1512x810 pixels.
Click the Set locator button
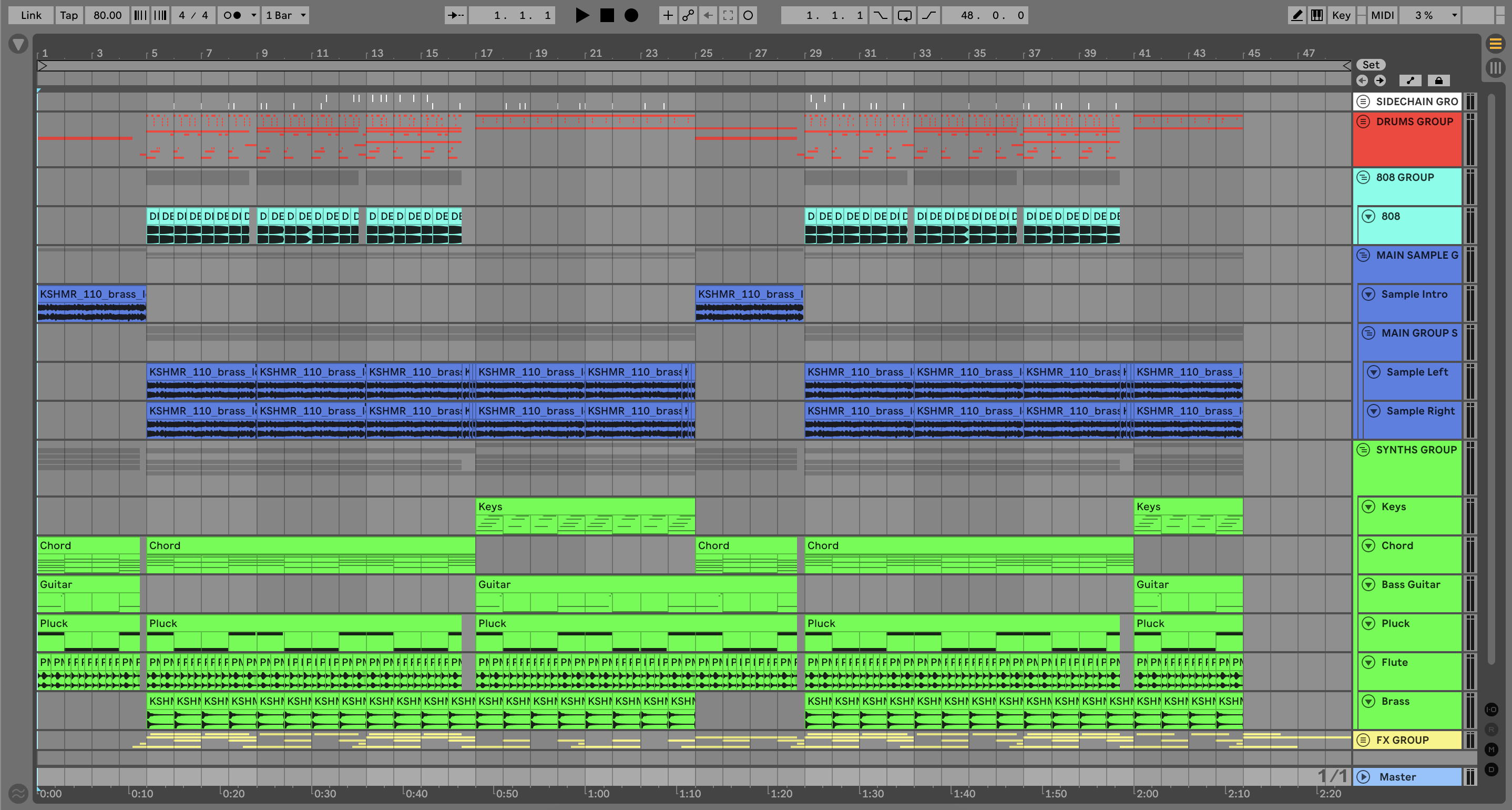pyautogui.click(x=1371, y=65)
